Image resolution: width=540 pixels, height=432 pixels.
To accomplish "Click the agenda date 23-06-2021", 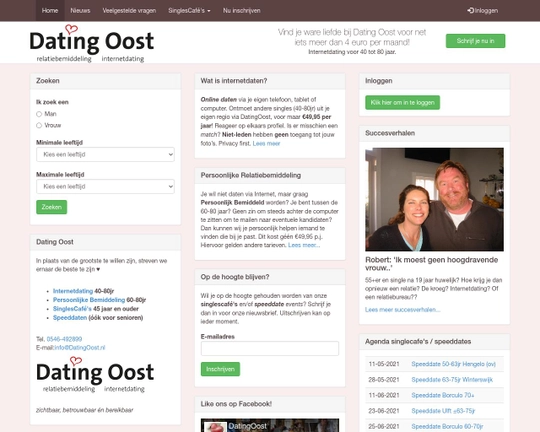I will point(384,411).
